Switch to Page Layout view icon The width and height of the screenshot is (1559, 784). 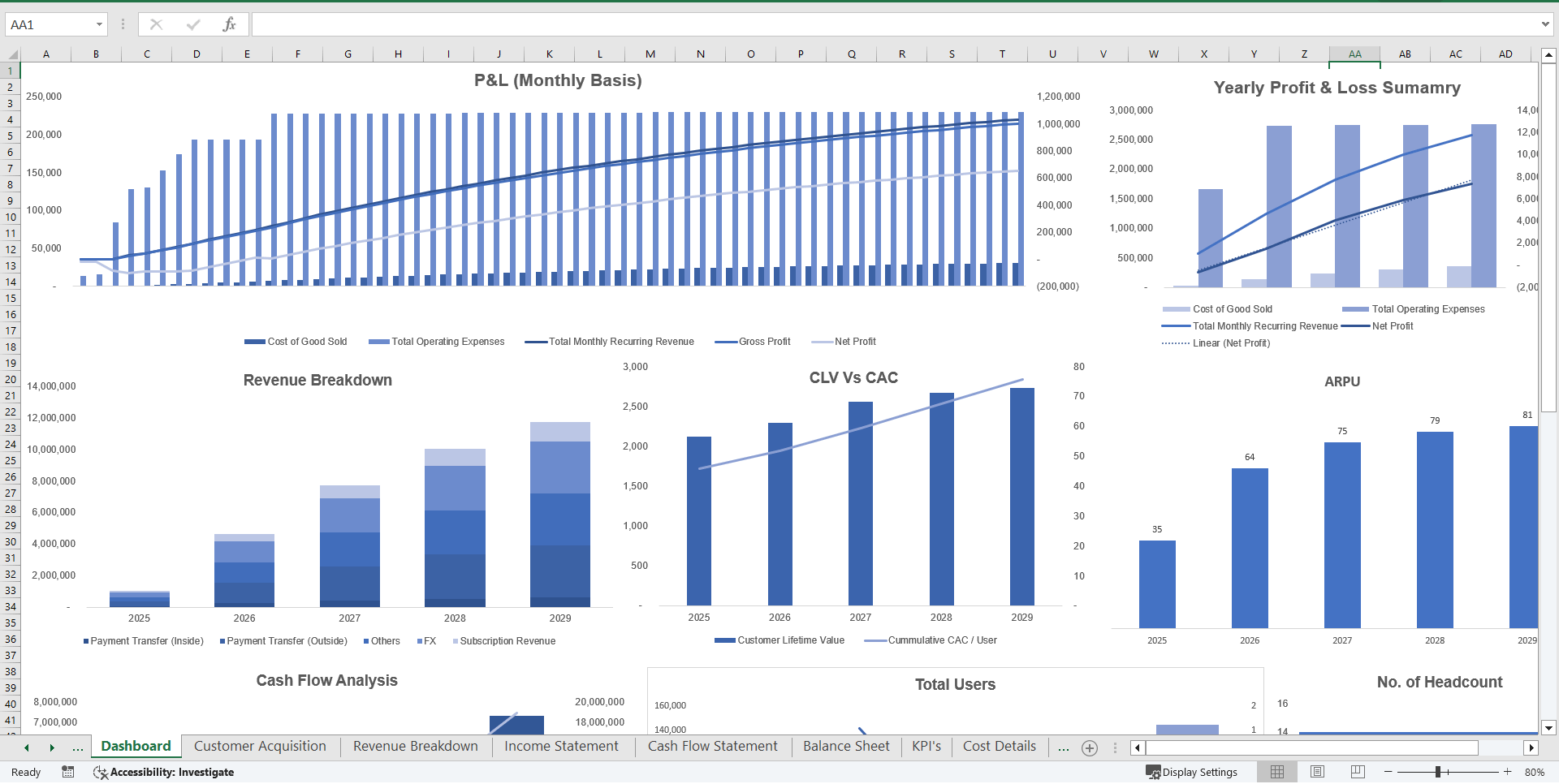(1317, 772)
